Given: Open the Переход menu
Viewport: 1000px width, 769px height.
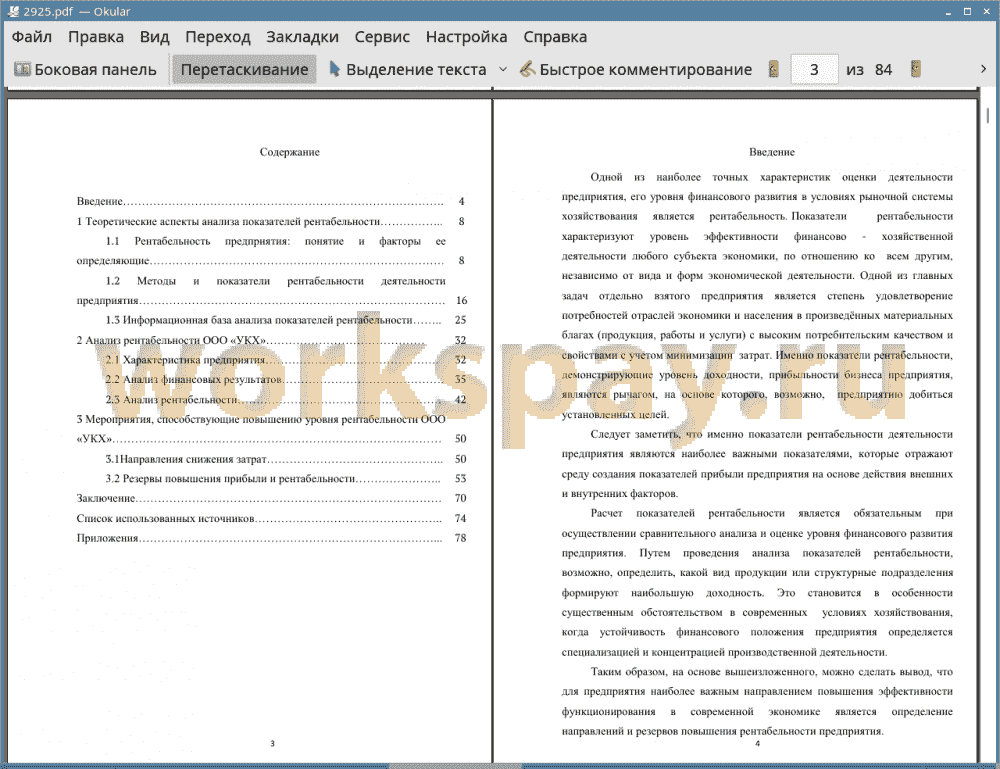Looking at the screenshot, I should 217,37.
